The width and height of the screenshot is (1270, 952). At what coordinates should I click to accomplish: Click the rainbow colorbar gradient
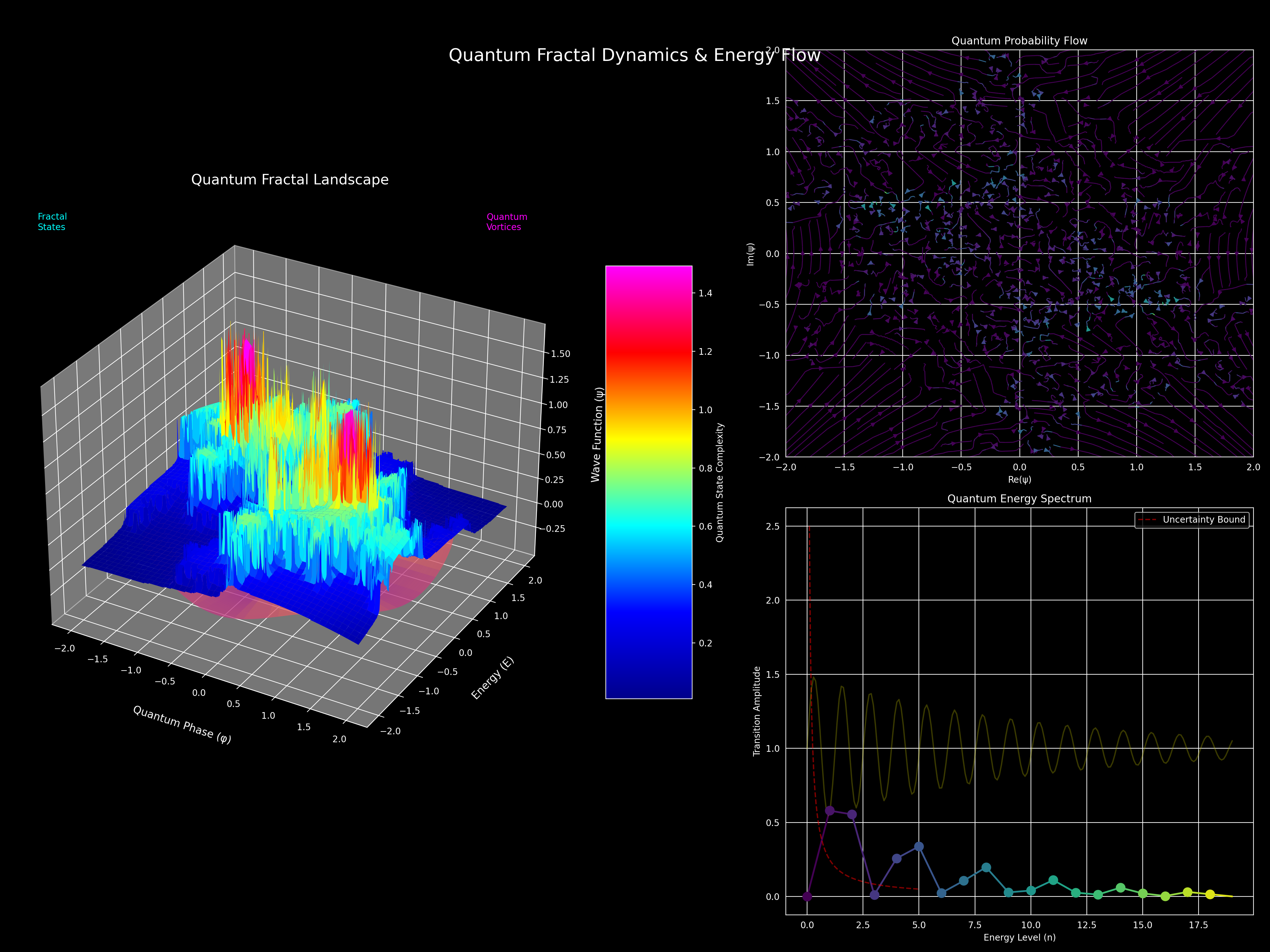click(649, 482)
